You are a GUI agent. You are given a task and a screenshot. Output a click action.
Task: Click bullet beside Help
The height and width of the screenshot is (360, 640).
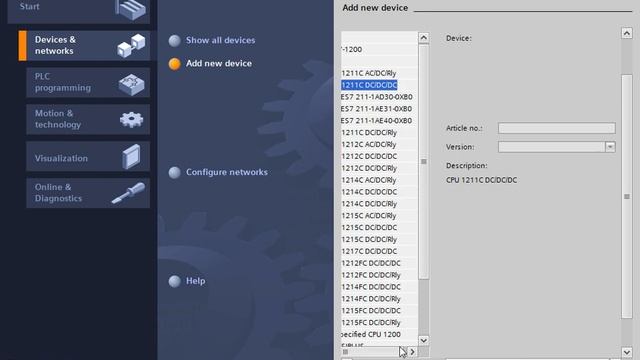coord(175,281)
